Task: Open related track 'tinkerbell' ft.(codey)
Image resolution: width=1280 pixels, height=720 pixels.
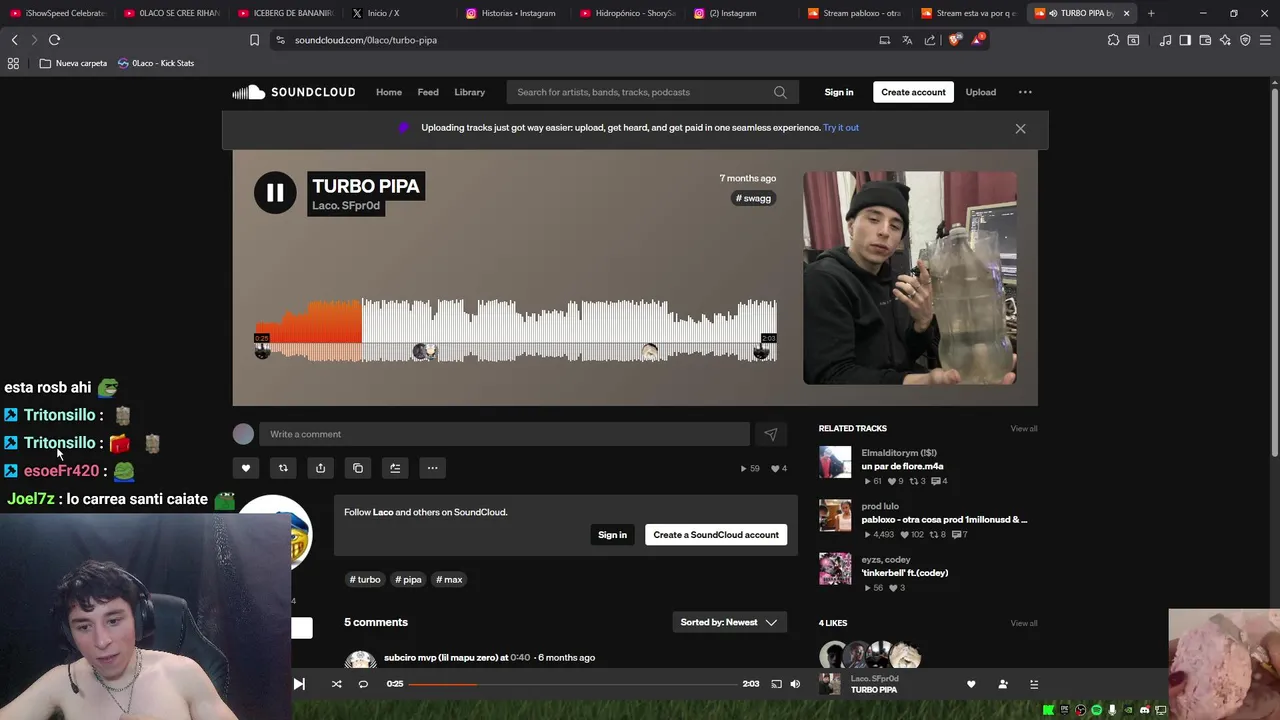Action: click(905, 573)
